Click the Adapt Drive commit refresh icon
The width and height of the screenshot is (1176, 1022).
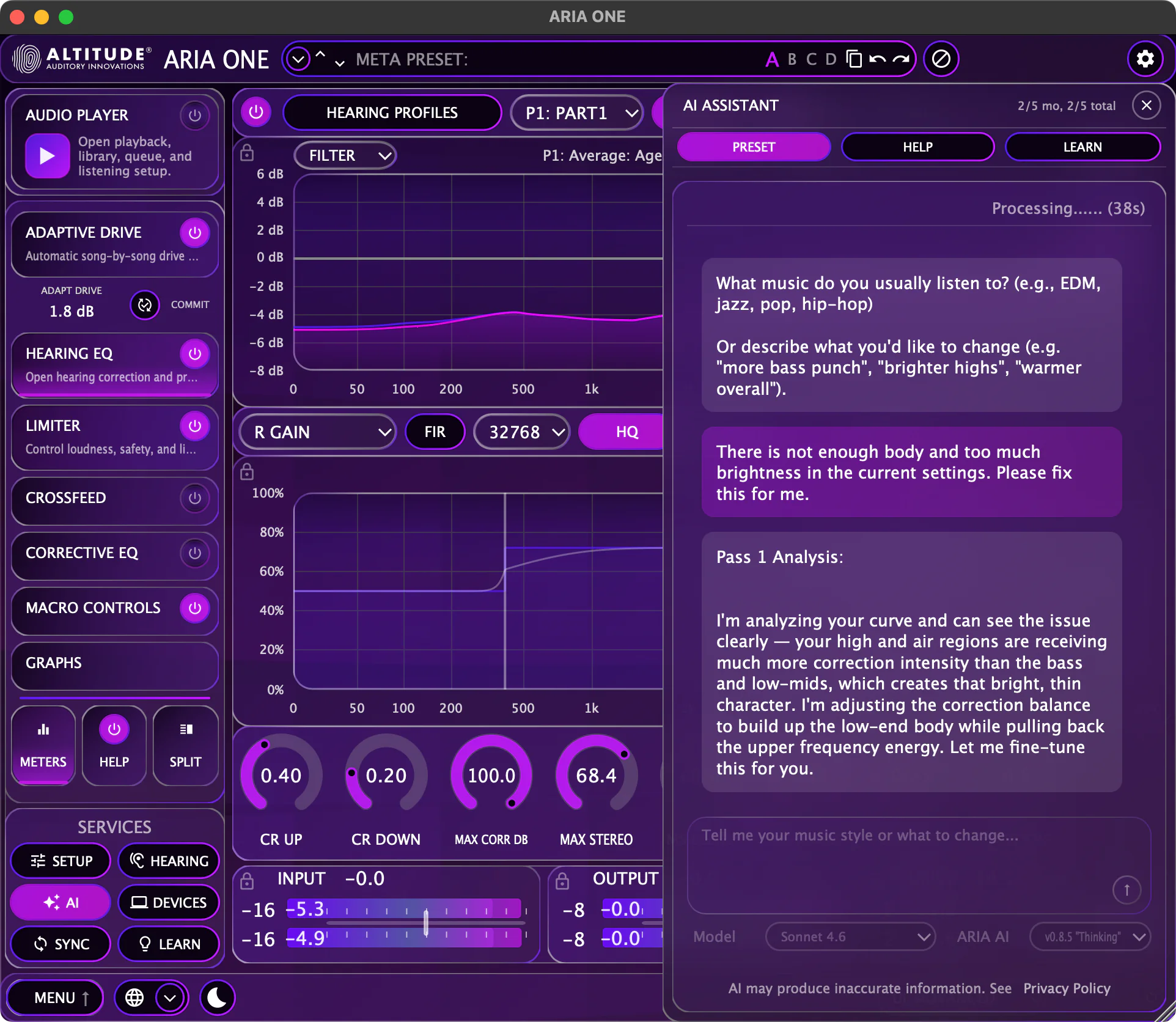(145, 304)
